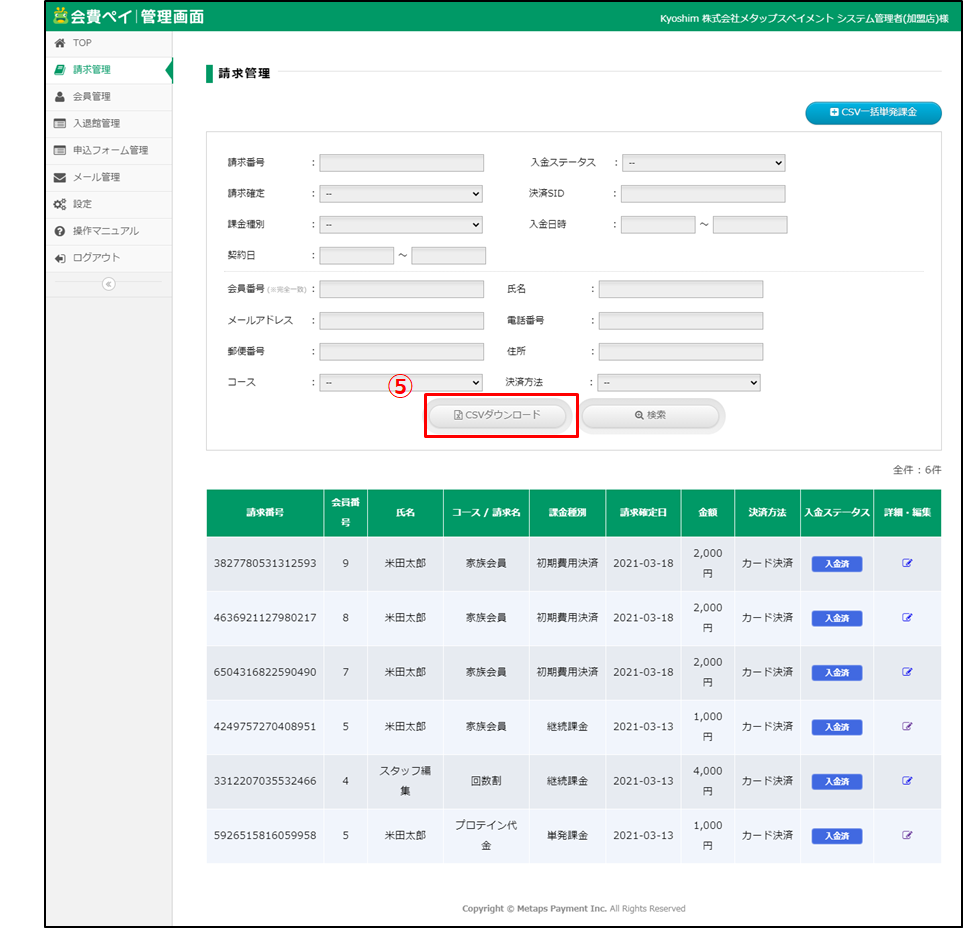Open 申込フォーム管理 menu item
This screenshot has width=963, height=928.
tap(110, 150)
